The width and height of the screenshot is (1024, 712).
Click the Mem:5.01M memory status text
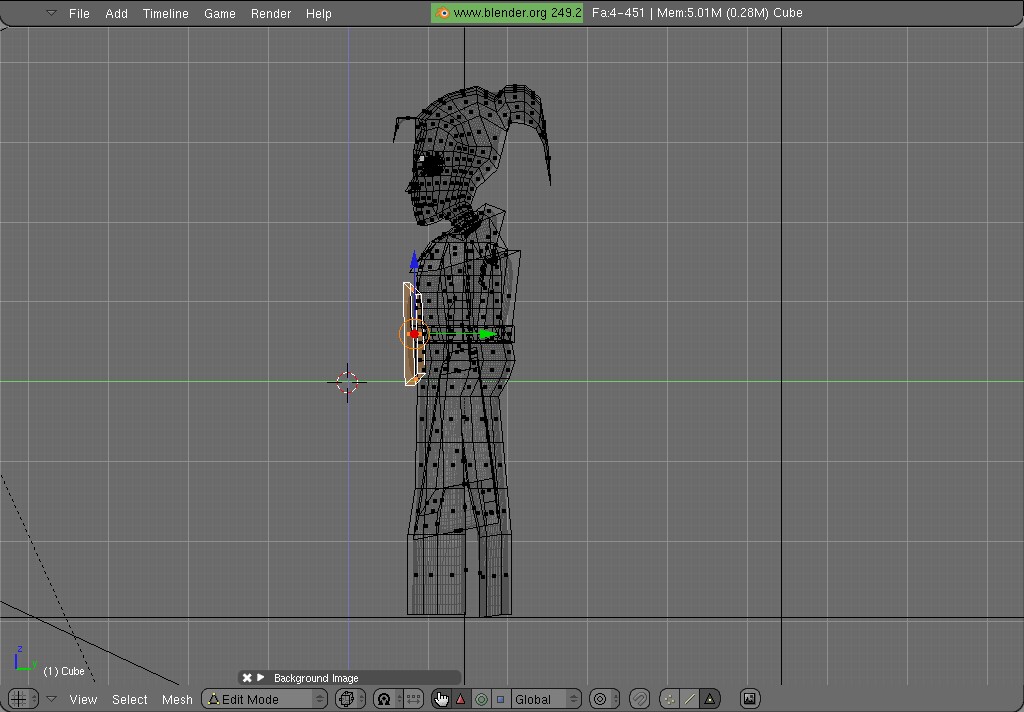point(712,12)
